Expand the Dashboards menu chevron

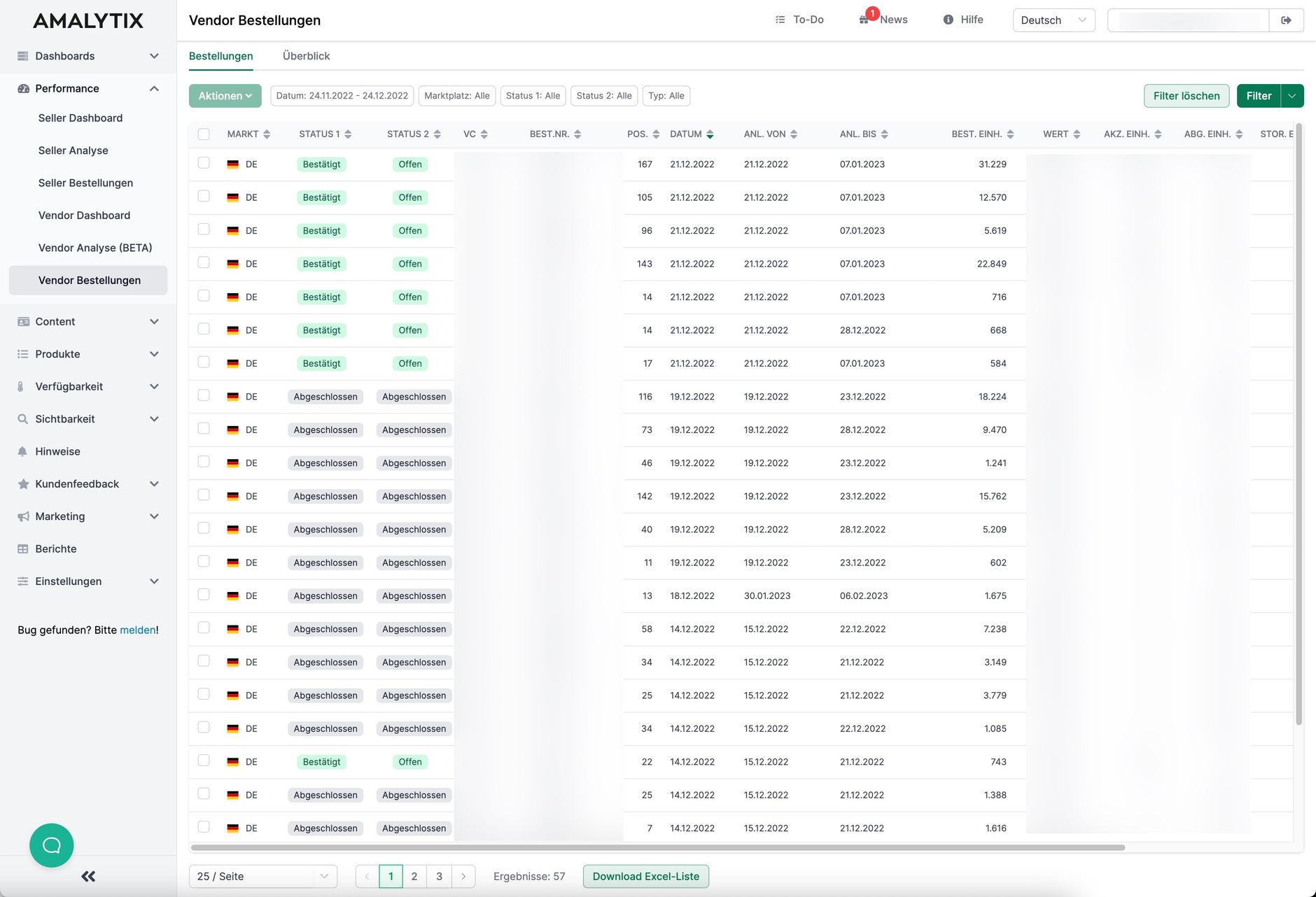pos(154,56)
